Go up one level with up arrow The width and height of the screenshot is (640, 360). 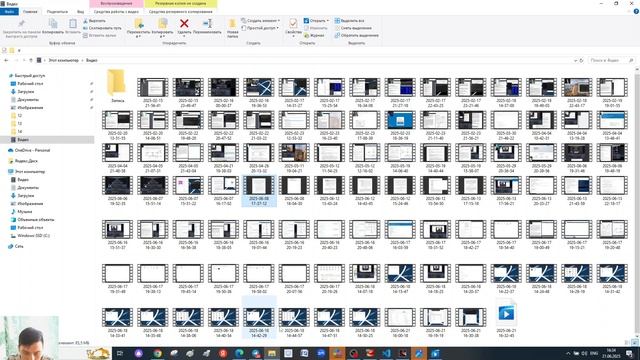31,60
